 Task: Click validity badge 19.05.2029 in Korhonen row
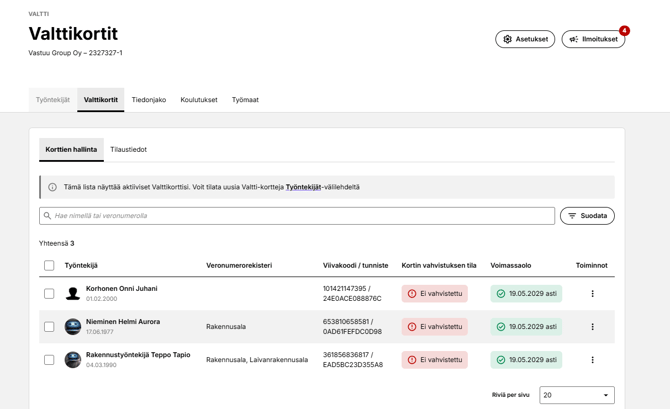point(526,294)
